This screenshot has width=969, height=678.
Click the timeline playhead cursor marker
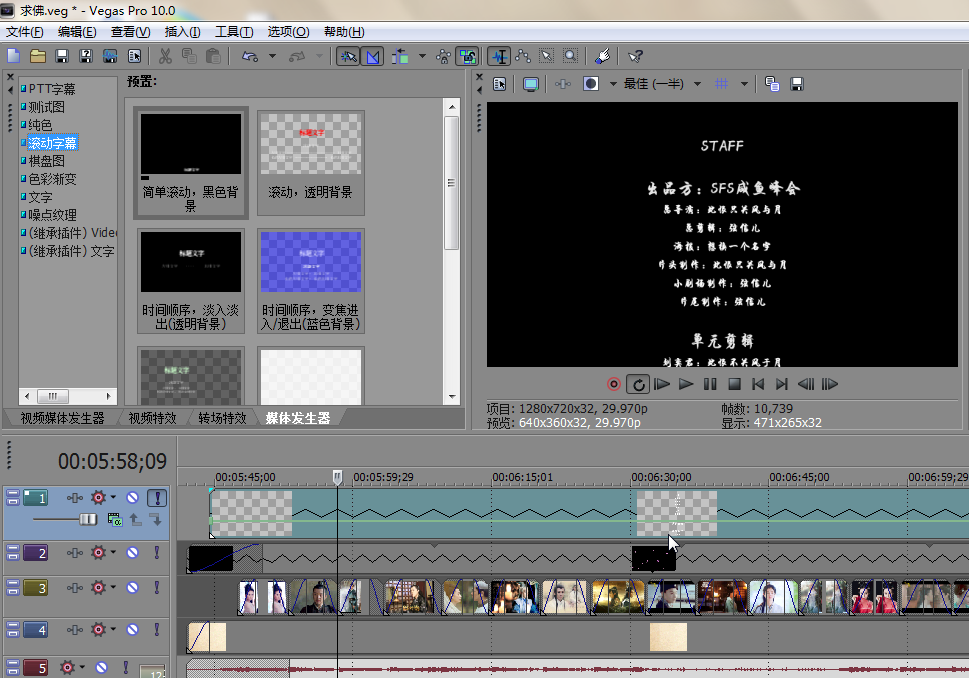coord(337,477)
